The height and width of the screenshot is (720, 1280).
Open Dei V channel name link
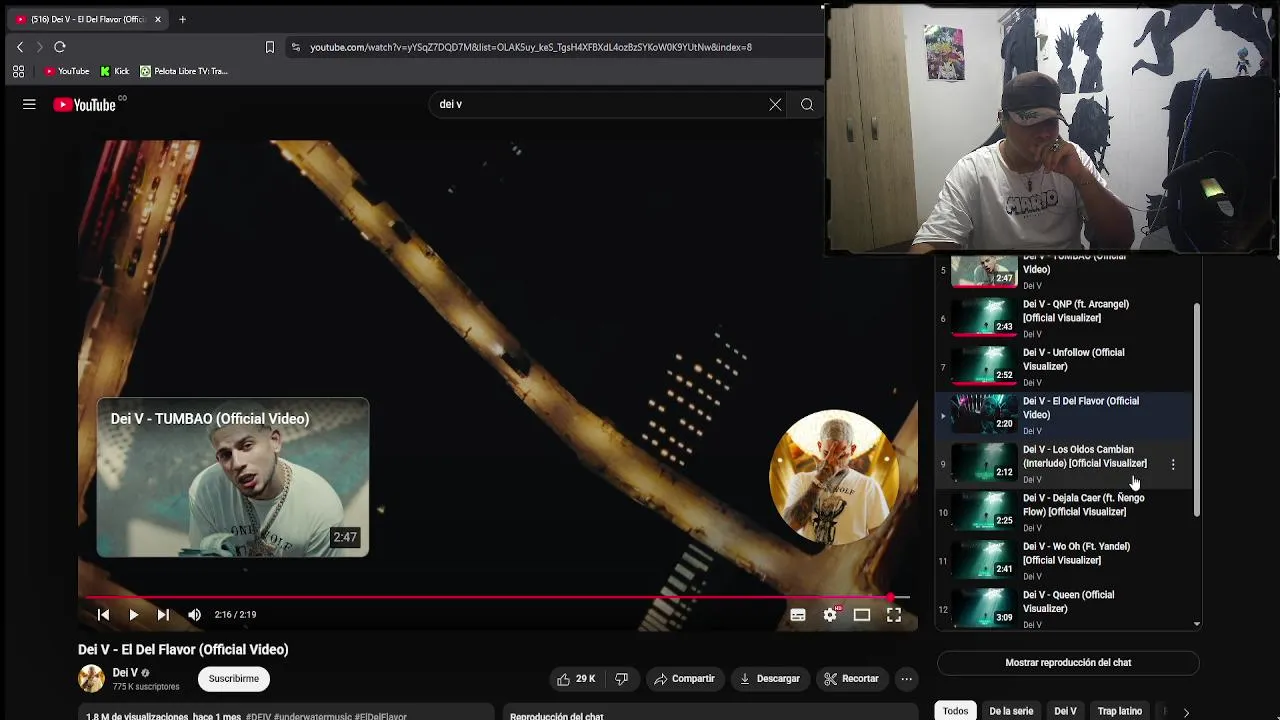125,673
